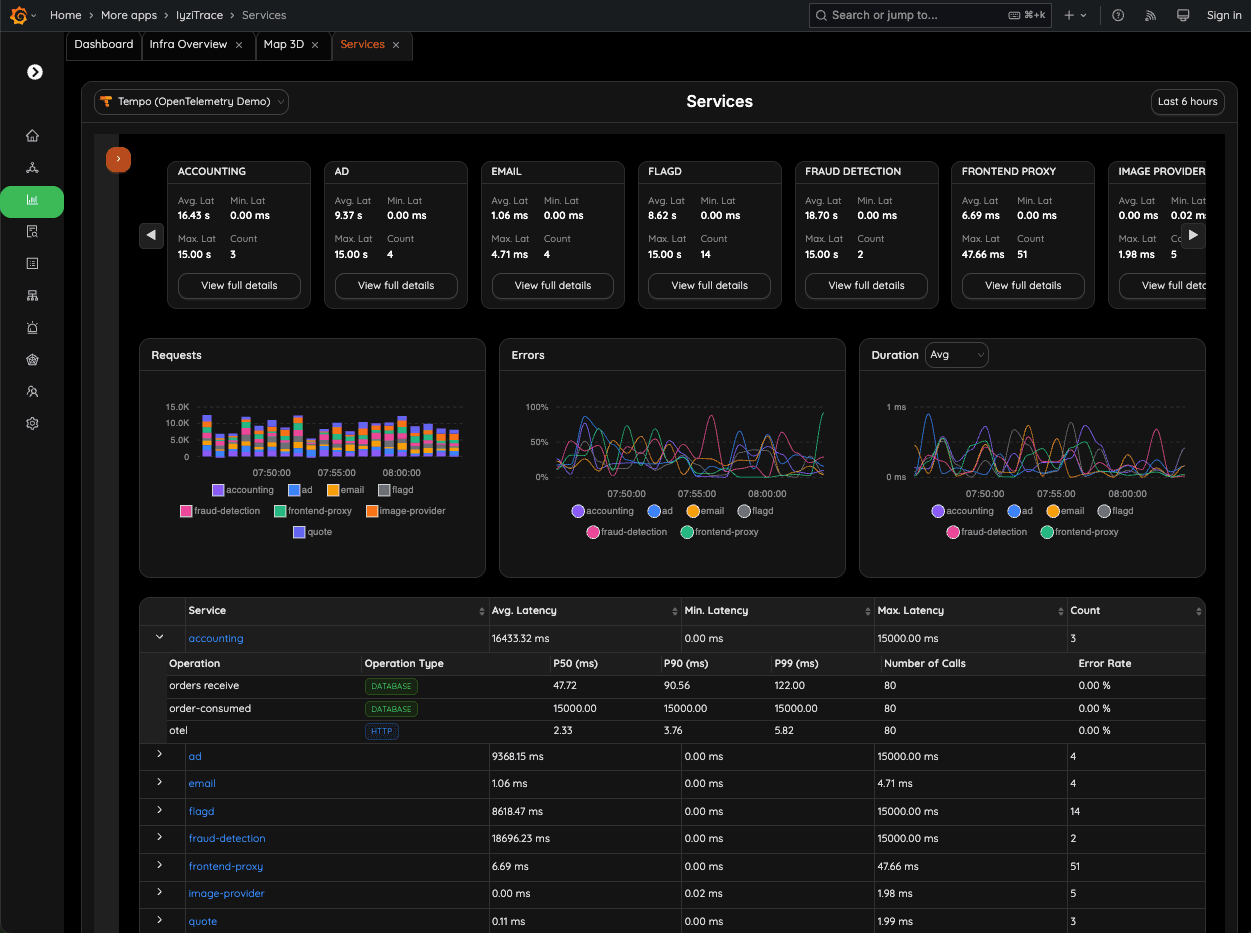The width and height of the screenshot is (1251, 933).
Task: Collapse the accounting service row
Action: pyautogui.click(x=161, y=637)
